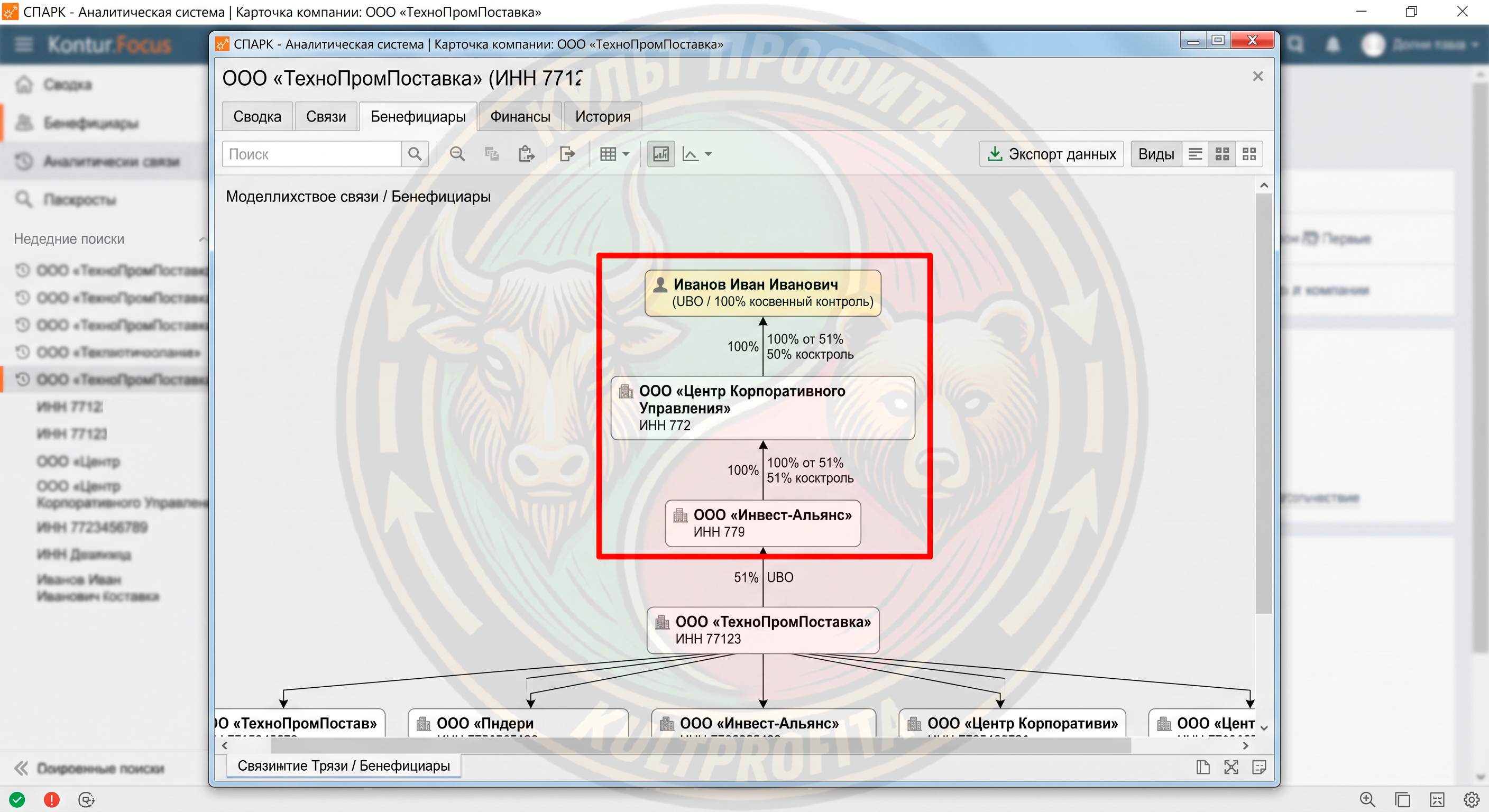Click the table grid icon in toolbar
The width and height of the screenshot is (1489, 812).
(x=608, y=154)
